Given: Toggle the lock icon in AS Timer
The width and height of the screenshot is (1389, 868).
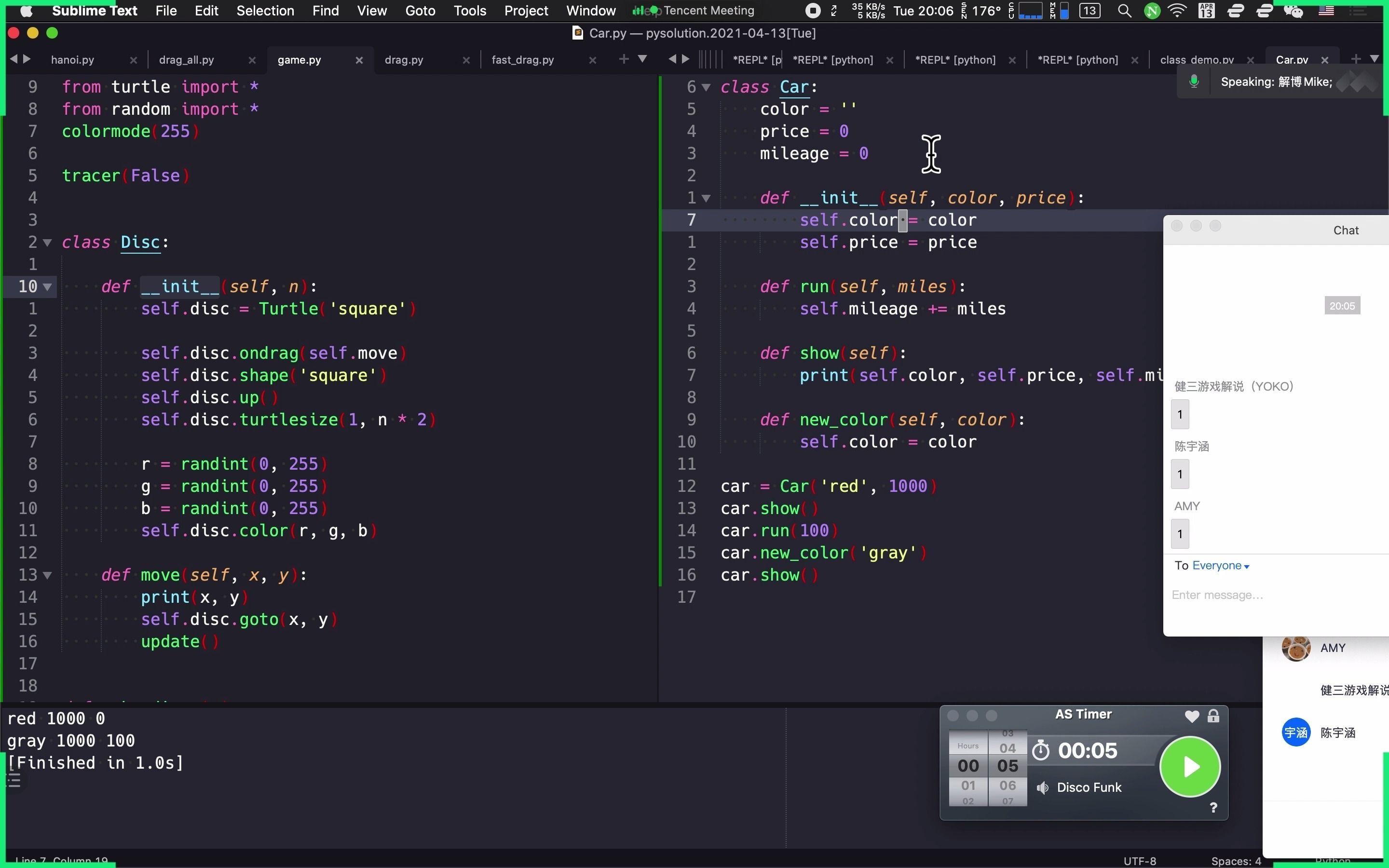Looking at the screenshot, I should [x=1214, y=716].
